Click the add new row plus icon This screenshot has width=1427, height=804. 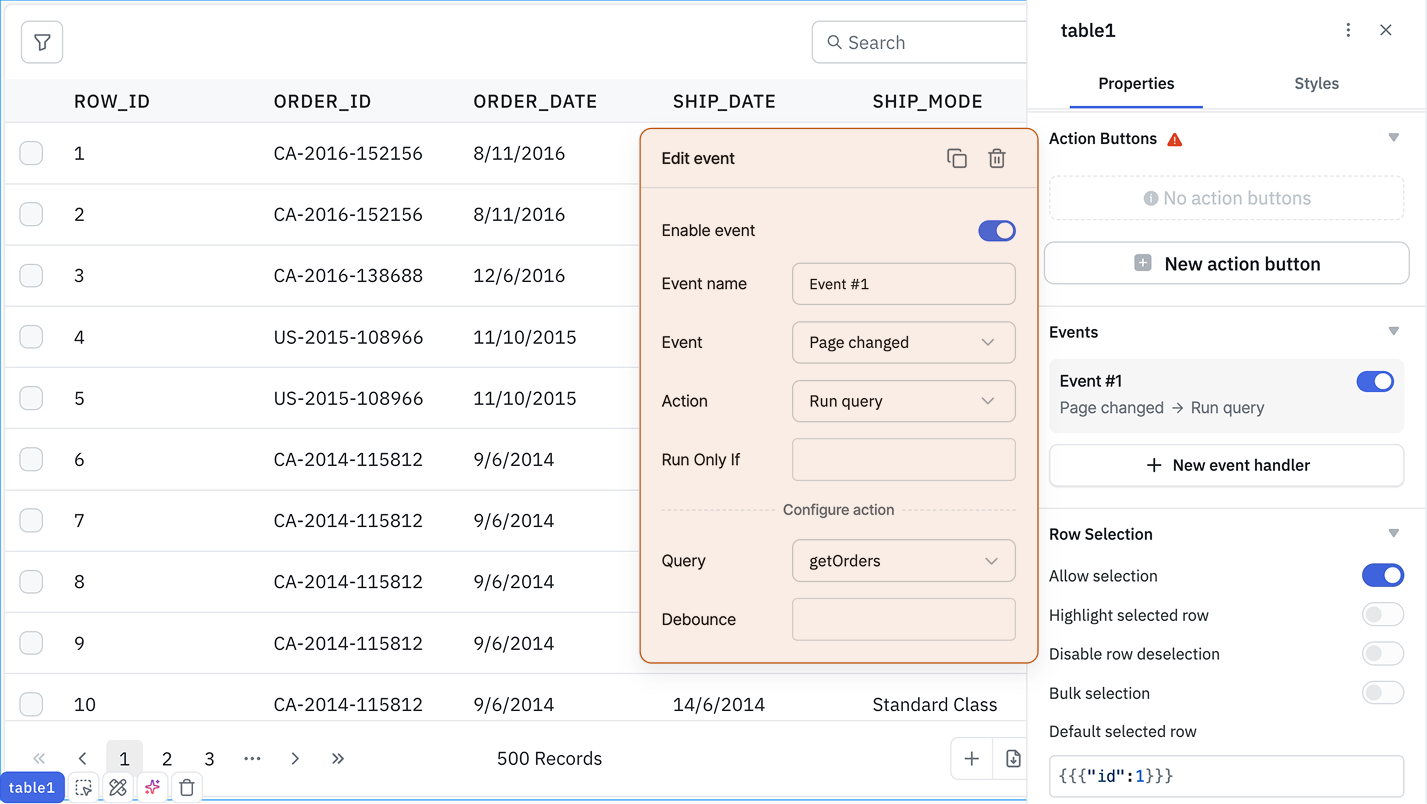(971, 759)
